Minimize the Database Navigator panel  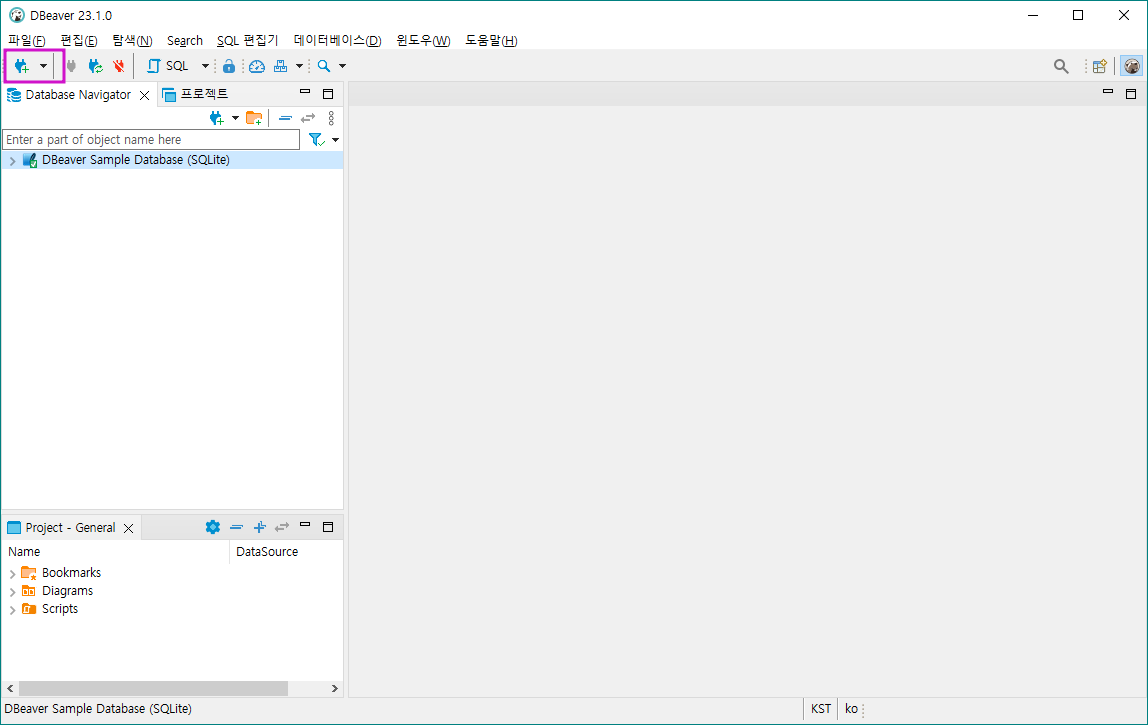click(305, 92)
